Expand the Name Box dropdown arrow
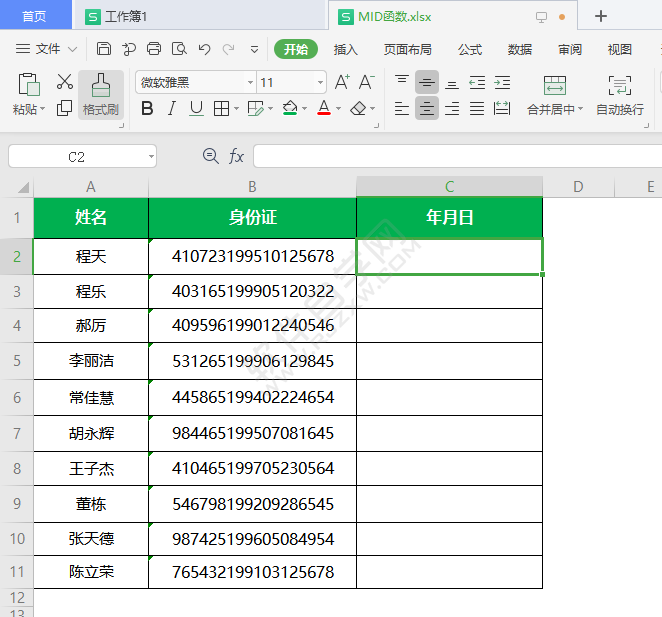This screenshot has width=662, height=617. [x=151, y=157]
